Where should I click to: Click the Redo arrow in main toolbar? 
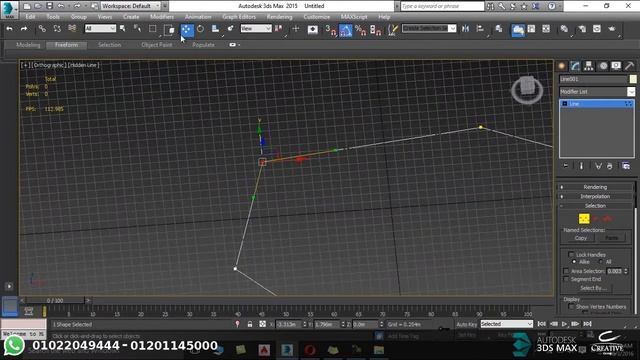24,29
